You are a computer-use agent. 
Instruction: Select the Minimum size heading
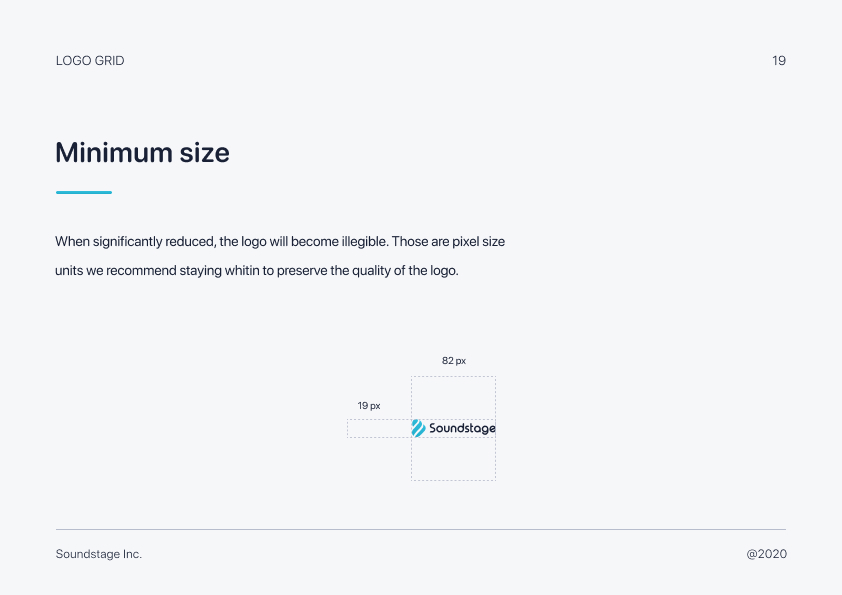coord(142,153)
